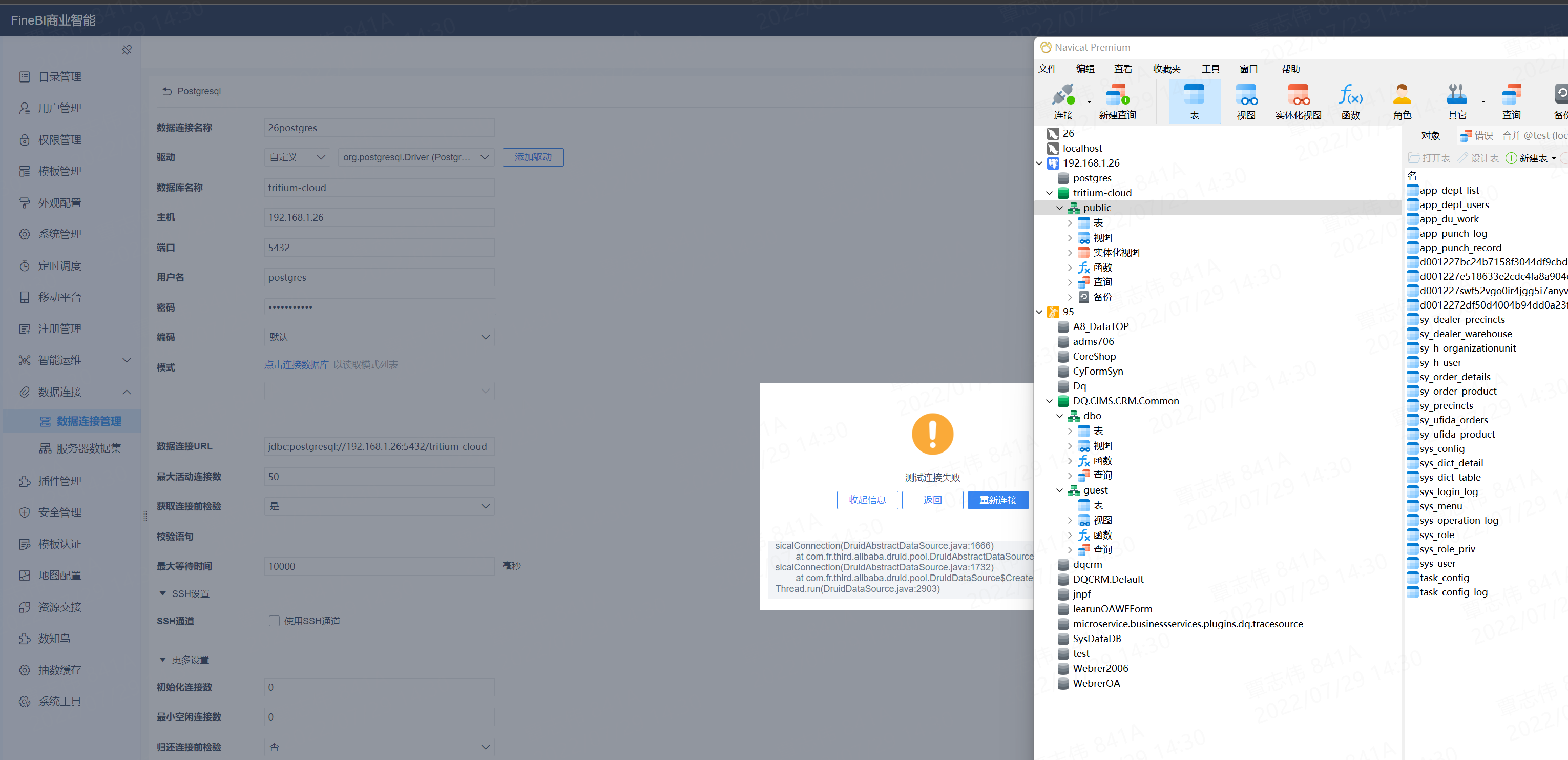Collapse the tritium-cloud database node
The image size is (1568, 760).
(x=1050, y=193)
